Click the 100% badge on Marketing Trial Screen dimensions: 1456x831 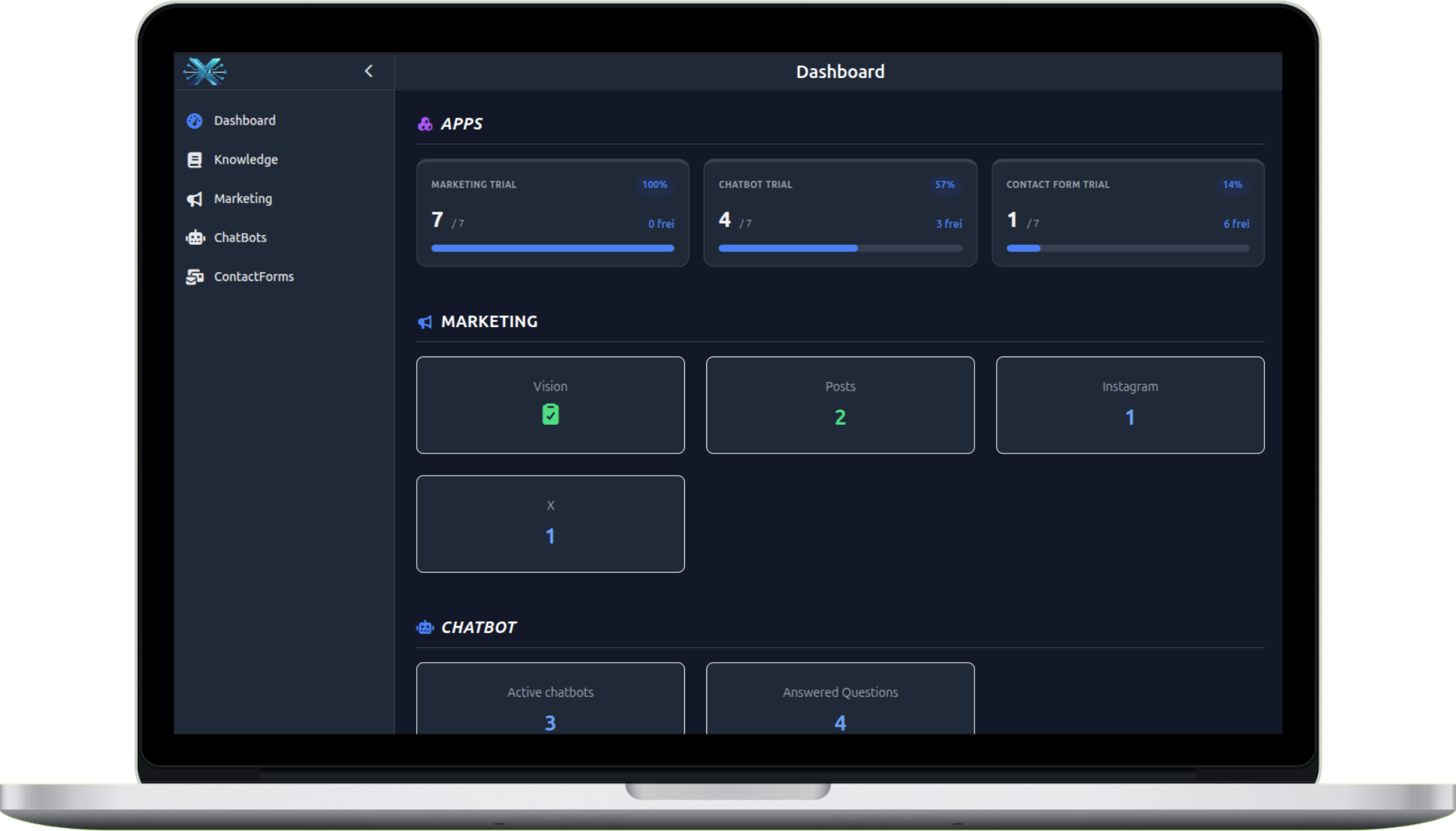pos(654,184)
